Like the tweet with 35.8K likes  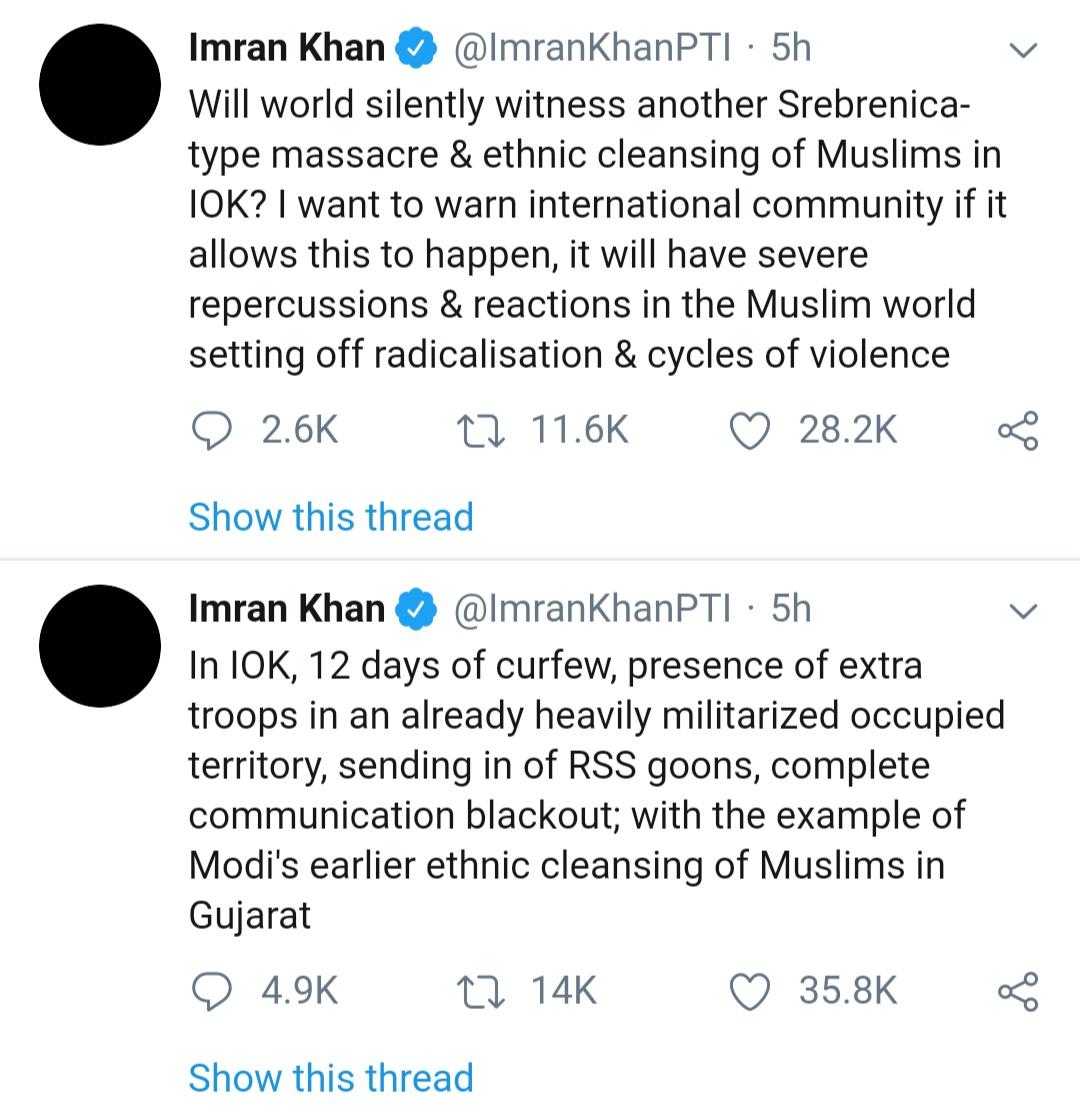(x=750, y=992)
